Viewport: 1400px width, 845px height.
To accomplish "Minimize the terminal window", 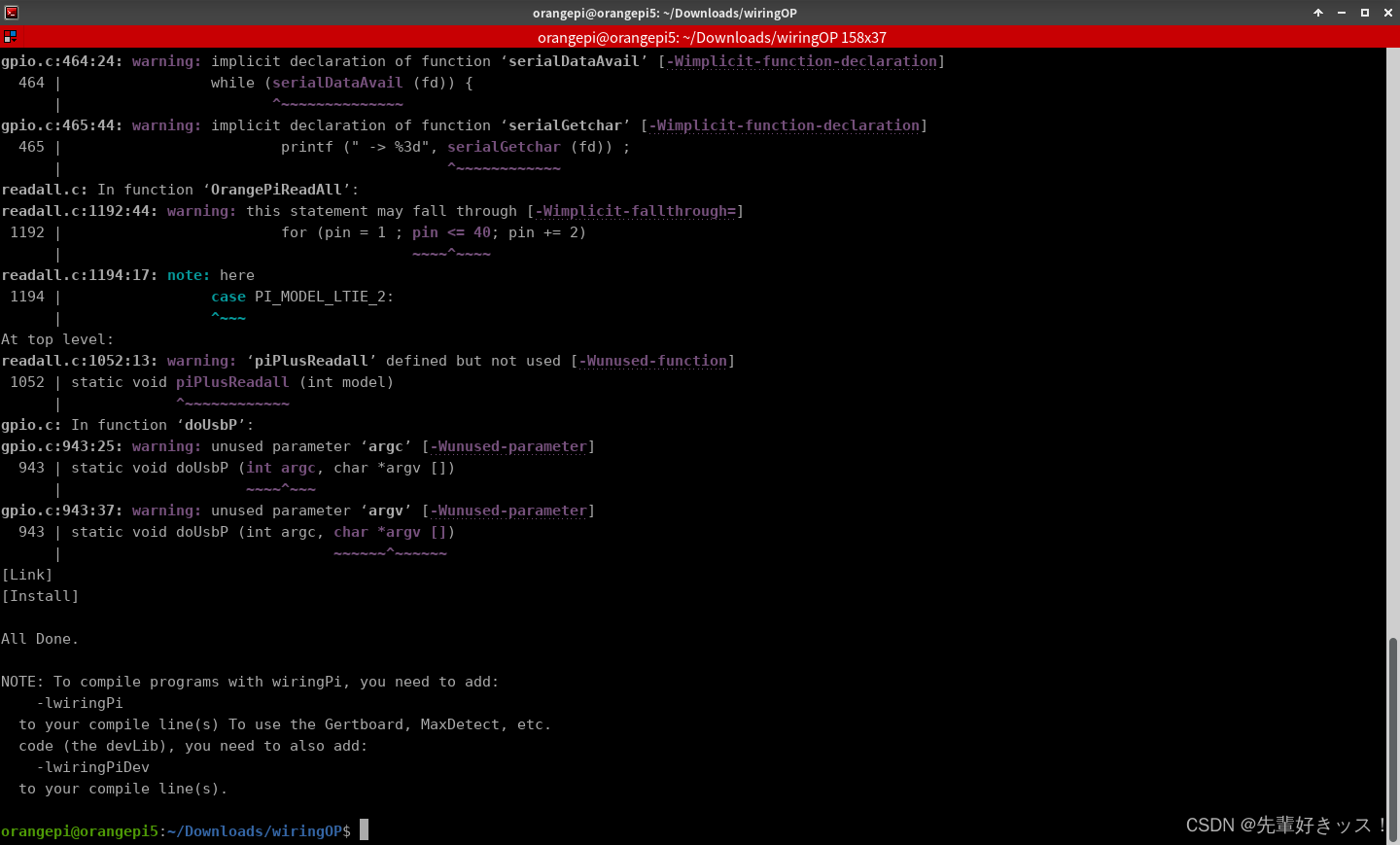I will tap(1342, 13).
